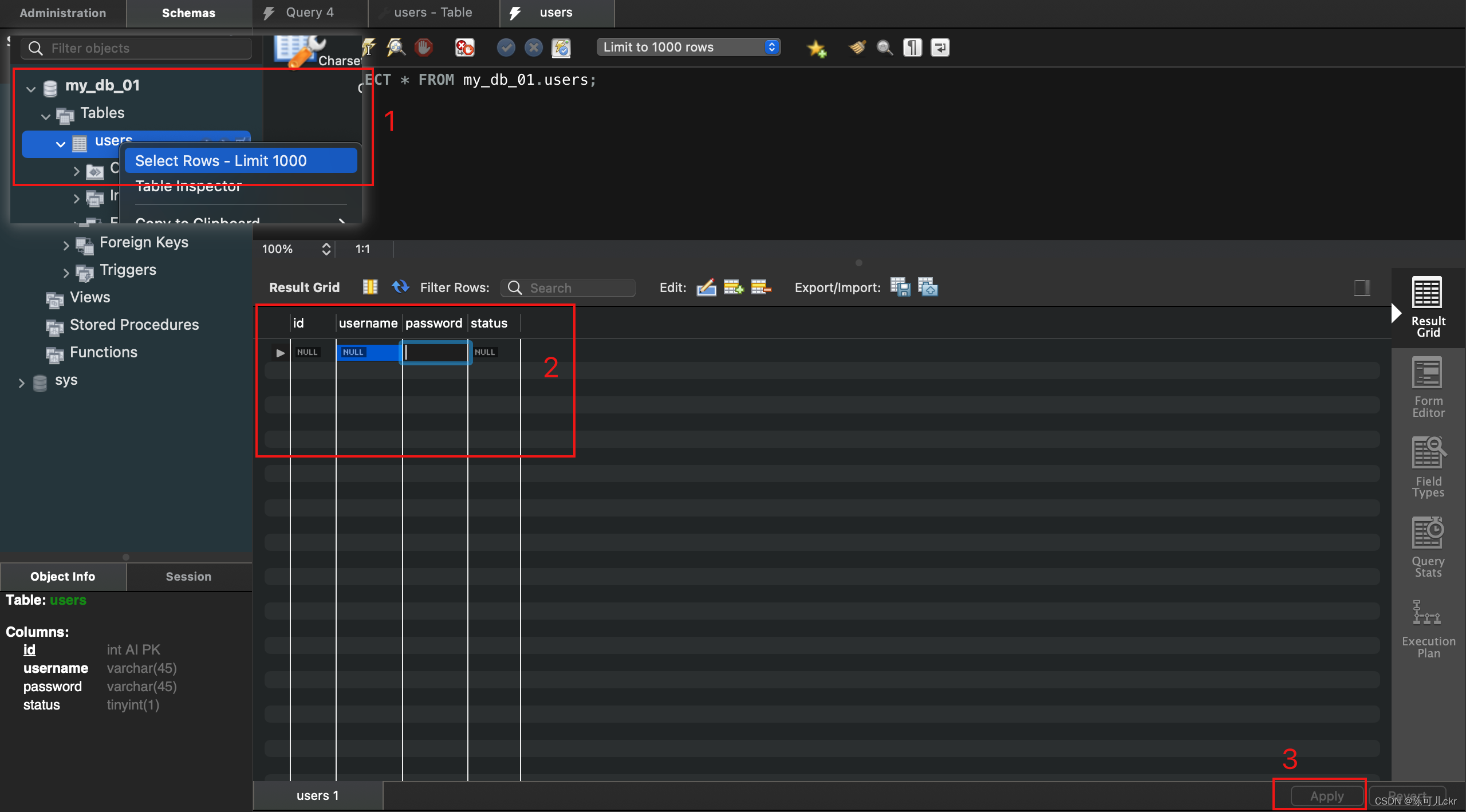Toggle auto-commit mode icon
This screenshot has width=1466, height=812.
[561, 48]
